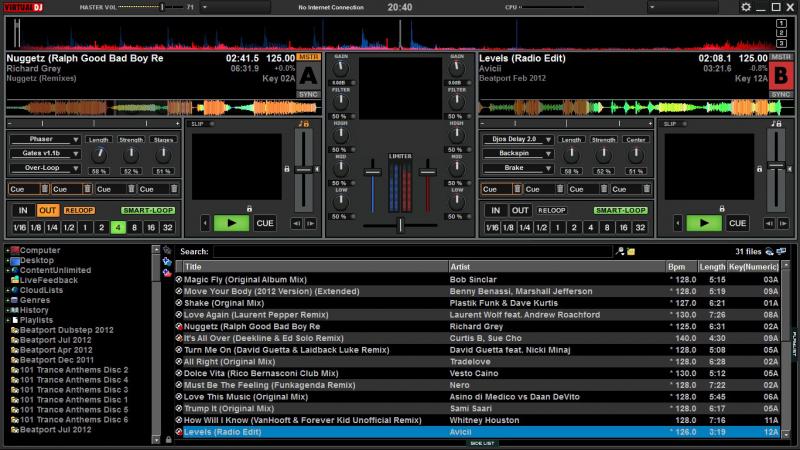Click master volume slider handle
The image size is (800, 450).
pos(162,7)
